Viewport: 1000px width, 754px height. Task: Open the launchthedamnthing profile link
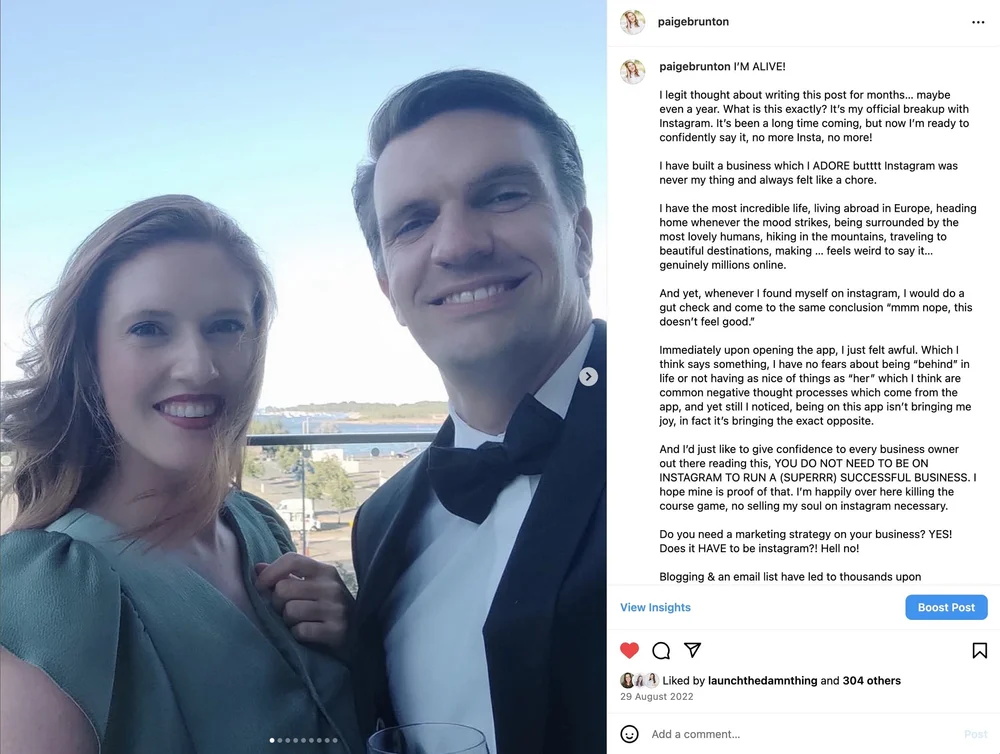click(x=762, y=681)
